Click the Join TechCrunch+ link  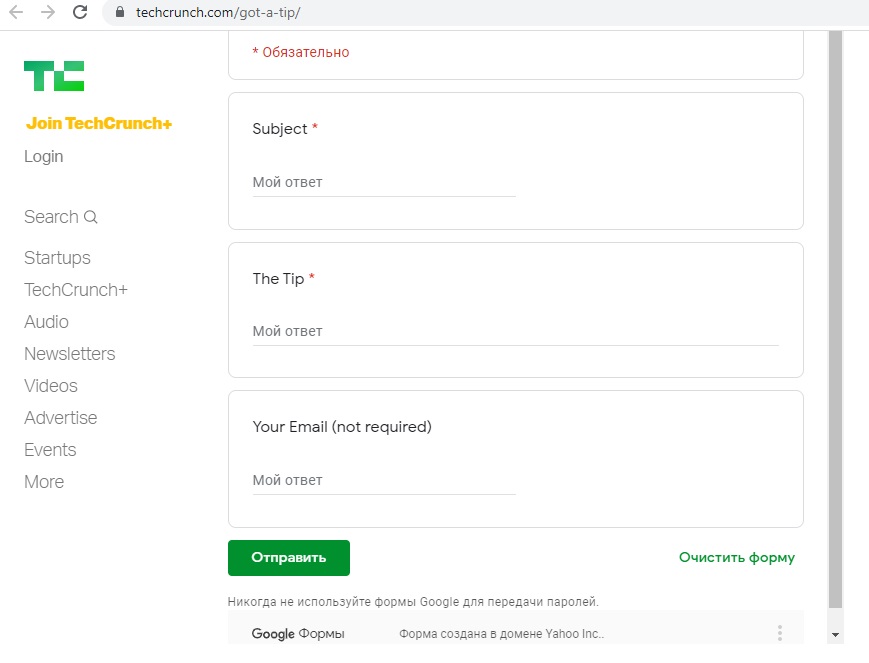(x=99, y=123)
